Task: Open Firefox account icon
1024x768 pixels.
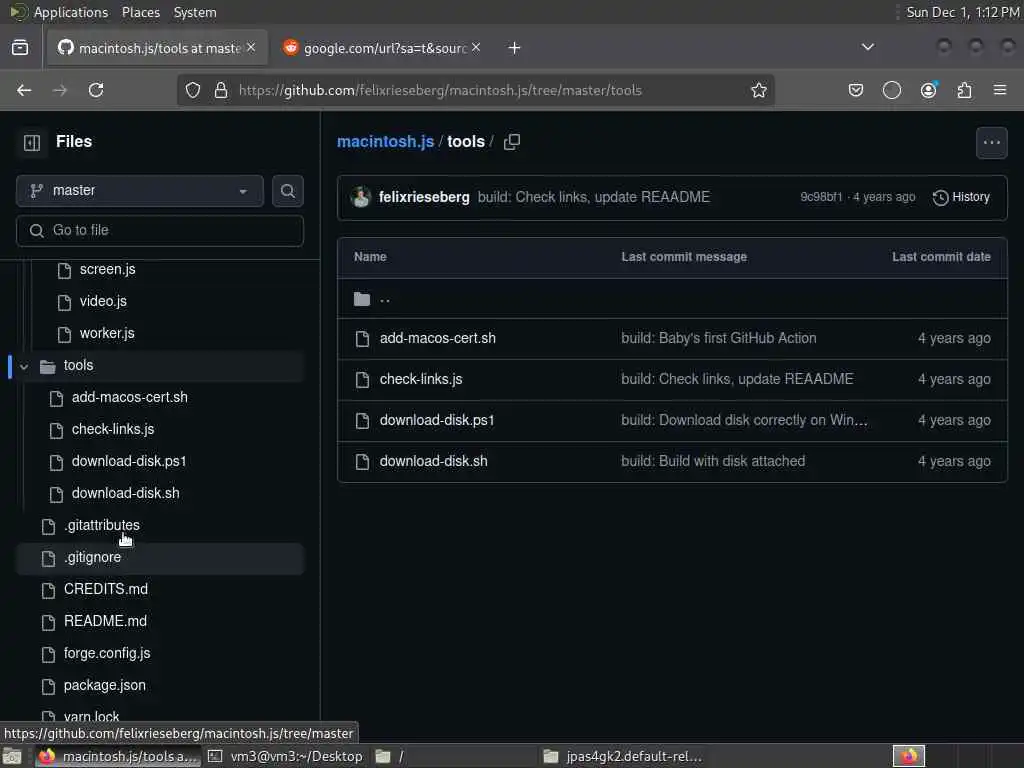Action: 928,90
